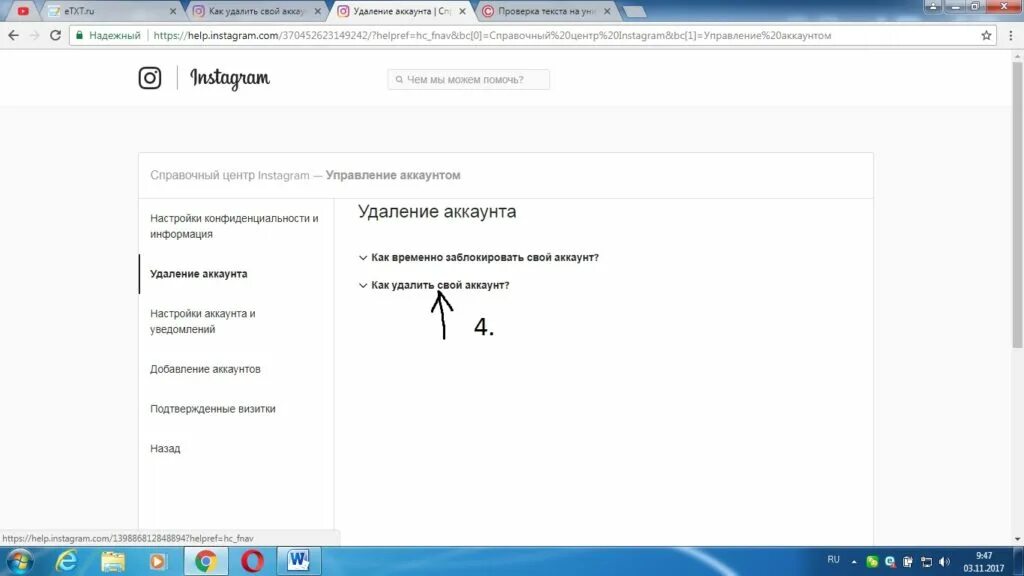Close the 'Как удалить свой аккаунт' tab
1024x576 pixels.
tap(317, 11)
